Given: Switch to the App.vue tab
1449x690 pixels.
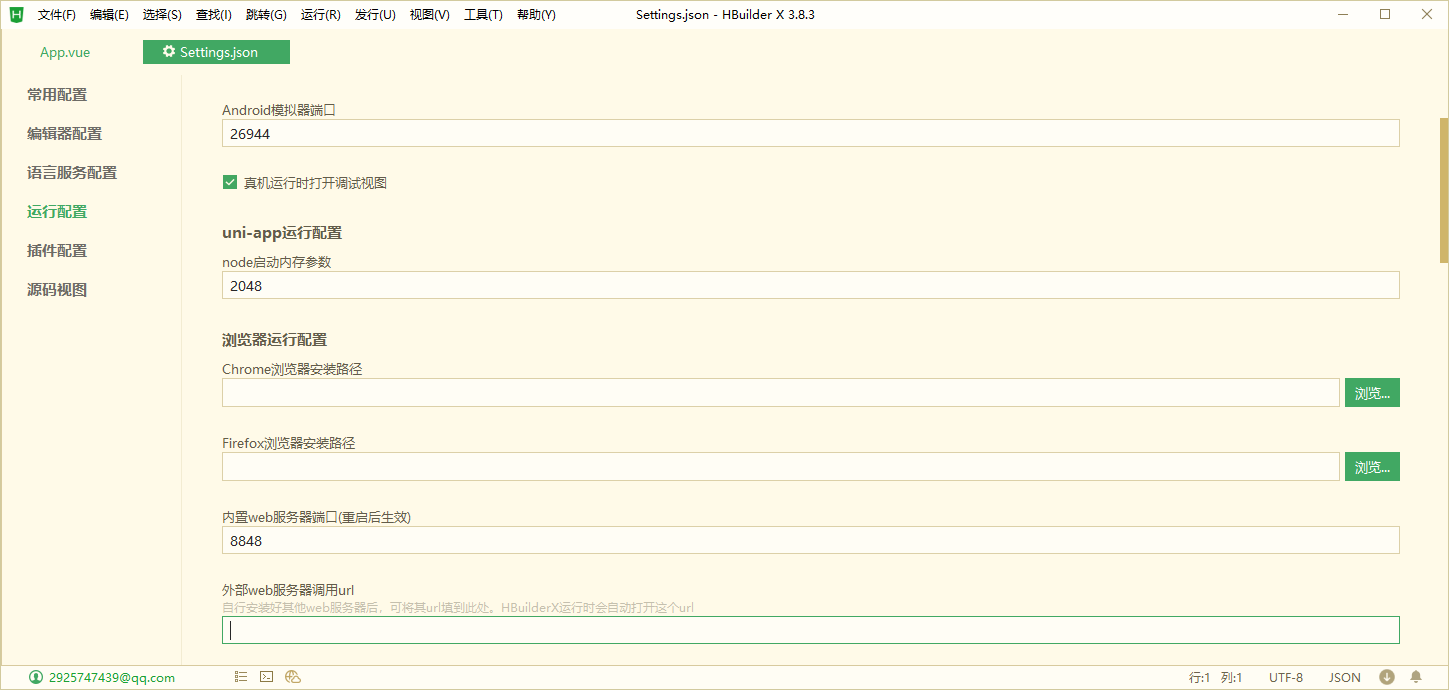Looking at the screenshot, I should [x=65, y=52].
